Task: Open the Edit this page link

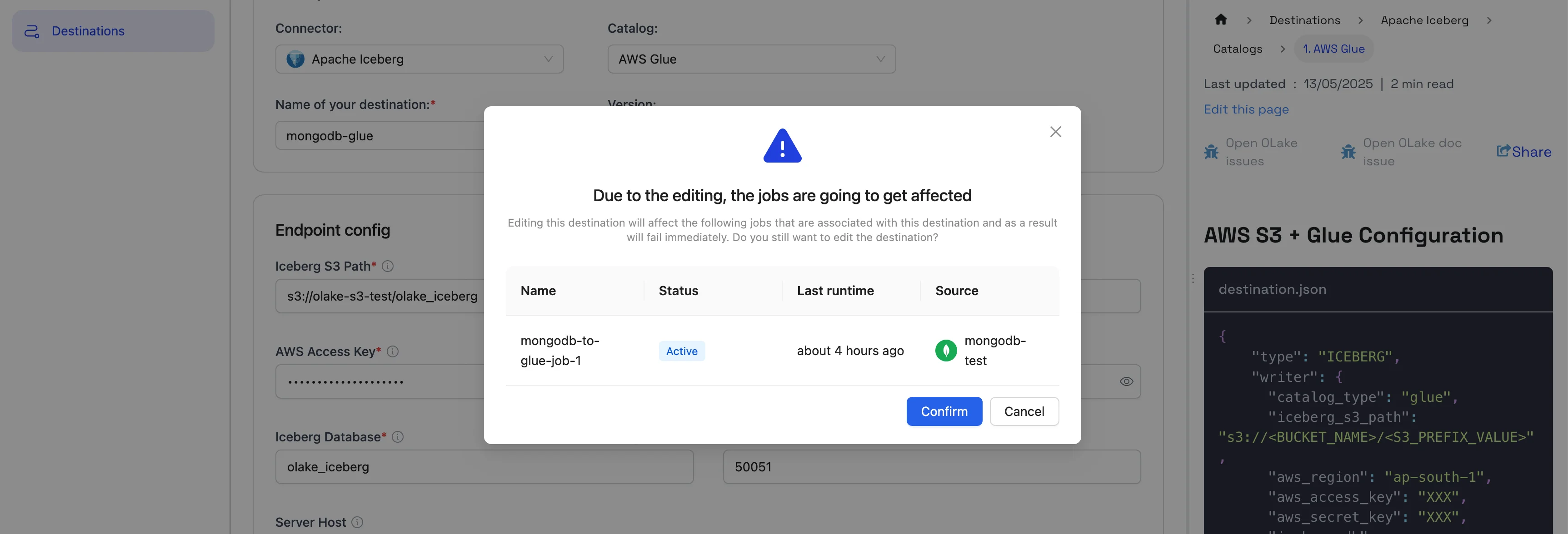Action: 1246,109
